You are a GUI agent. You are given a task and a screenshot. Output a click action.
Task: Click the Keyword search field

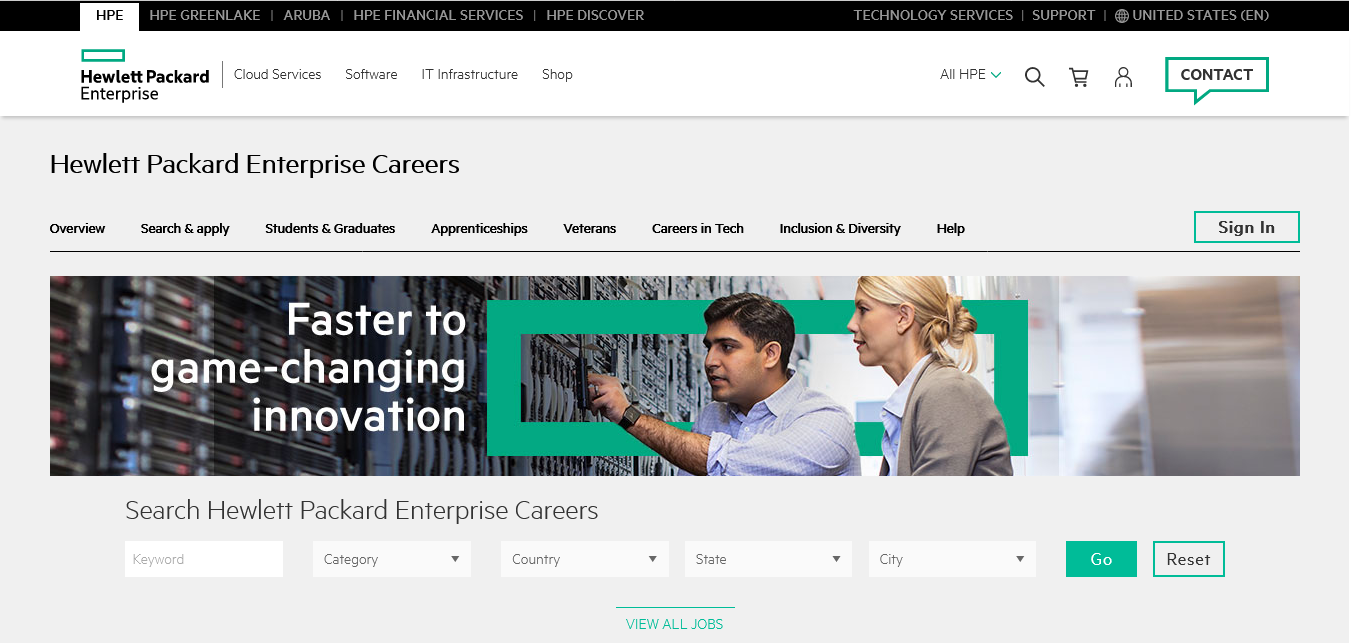[x=204, y=559]
